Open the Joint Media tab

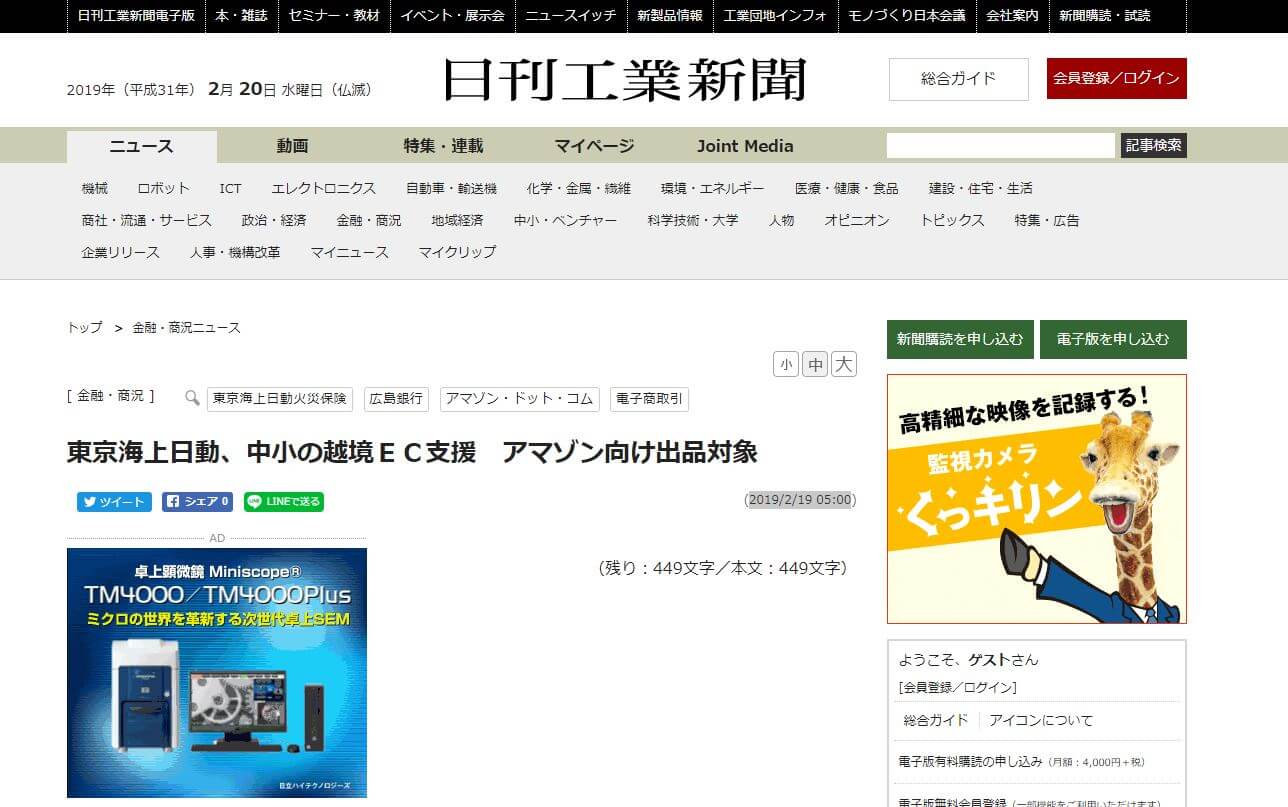click(x=745, y=146)
